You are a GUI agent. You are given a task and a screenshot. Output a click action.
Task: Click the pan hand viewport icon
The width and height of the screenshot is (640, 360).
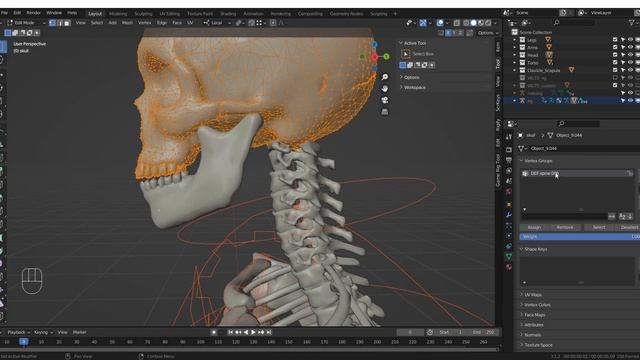click(x=384, y=89)
